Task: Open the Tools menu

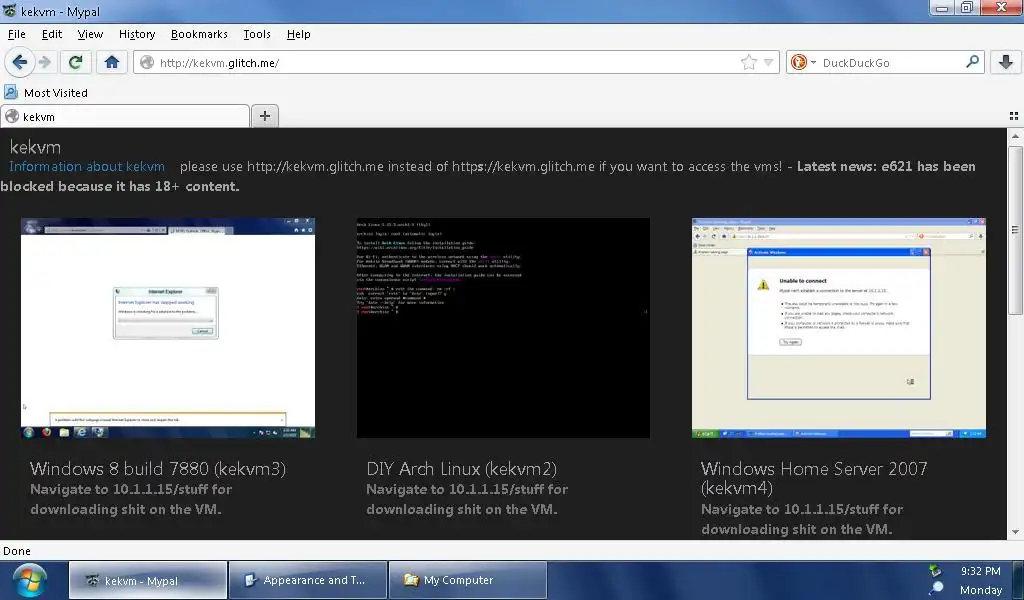Action: (x=257, y=34)
